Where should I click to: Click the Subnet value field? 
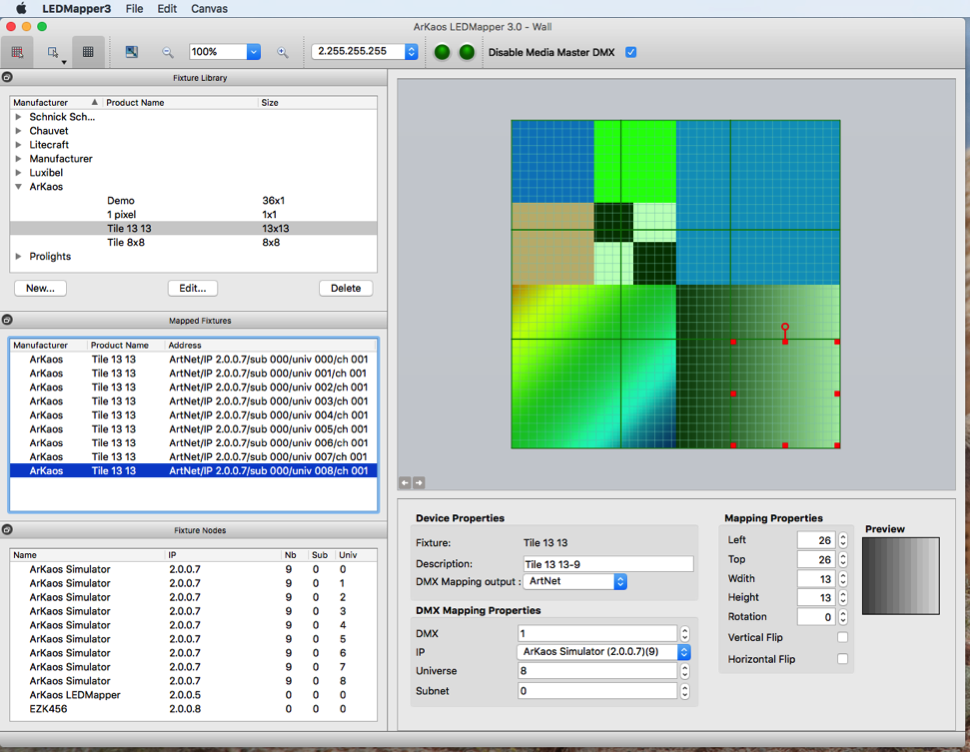point(598,690)
